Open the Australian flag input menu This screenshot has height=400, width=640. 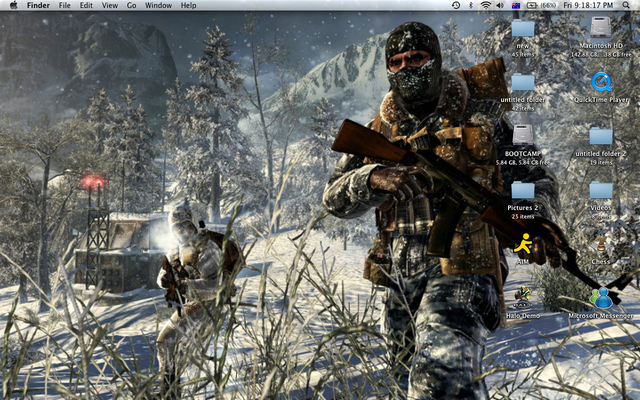(x=516, y=5)
